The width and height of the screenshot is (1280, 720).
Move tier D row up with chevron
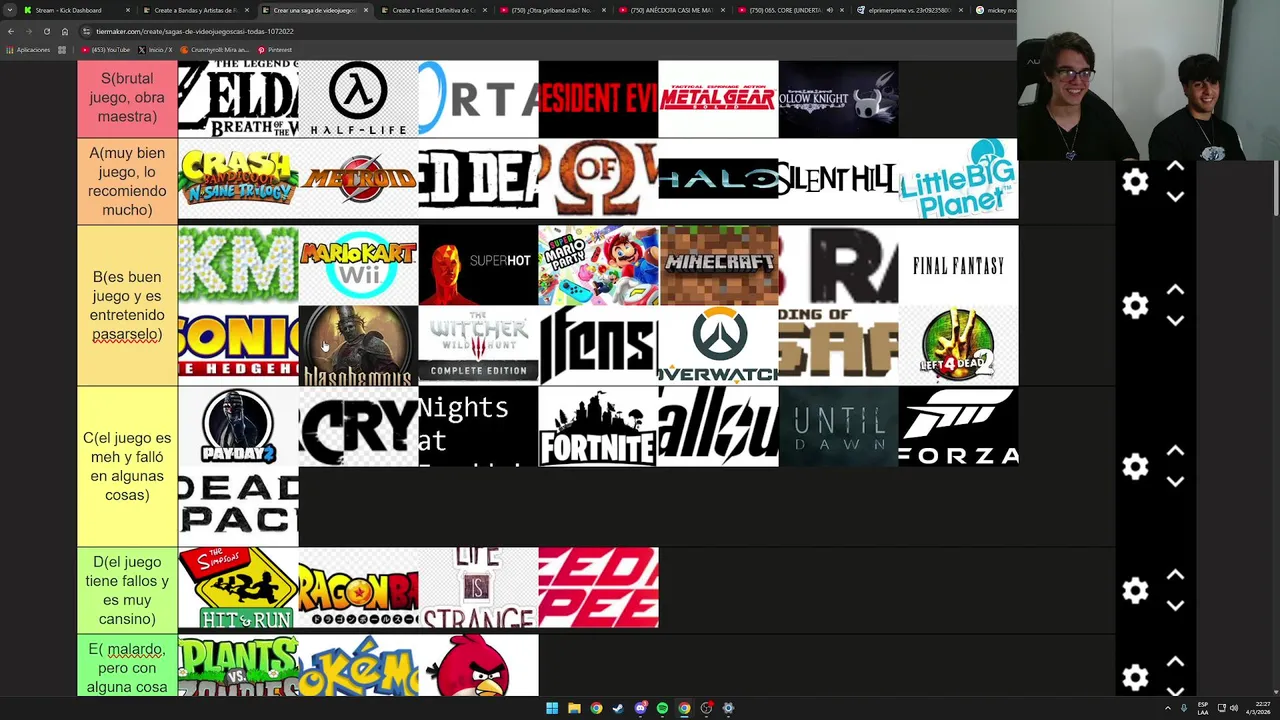coord(1175,575)
